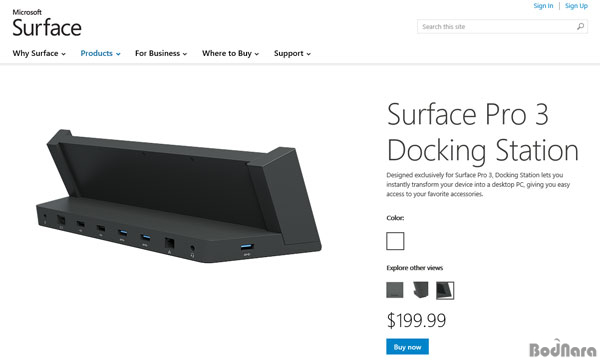View the first front-view thumbnail
The width and height of the screenshot is (600, 360).
click(x=395, y=290)
